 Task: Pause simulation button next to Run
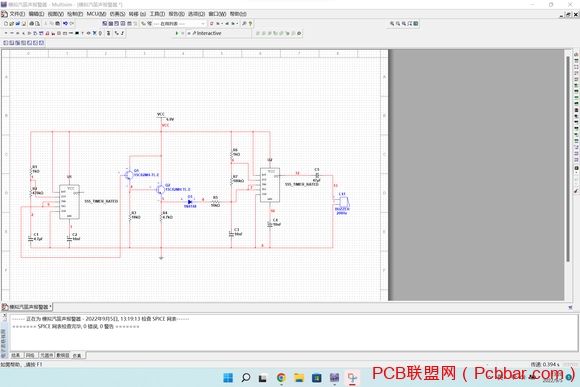pyautogui.click(x=182, y=33)
